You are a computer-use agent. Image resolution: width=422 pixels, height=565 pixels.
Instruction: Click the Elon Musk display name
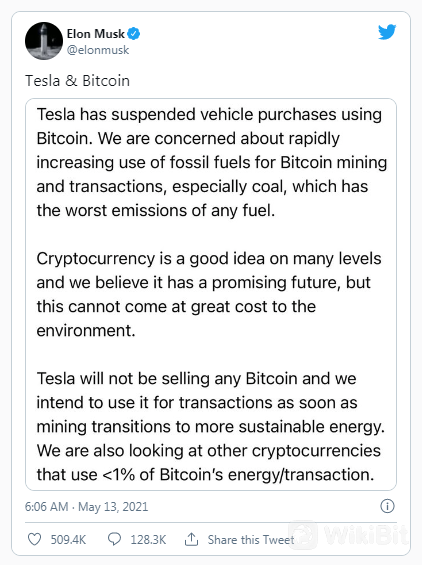pos(95,34)
